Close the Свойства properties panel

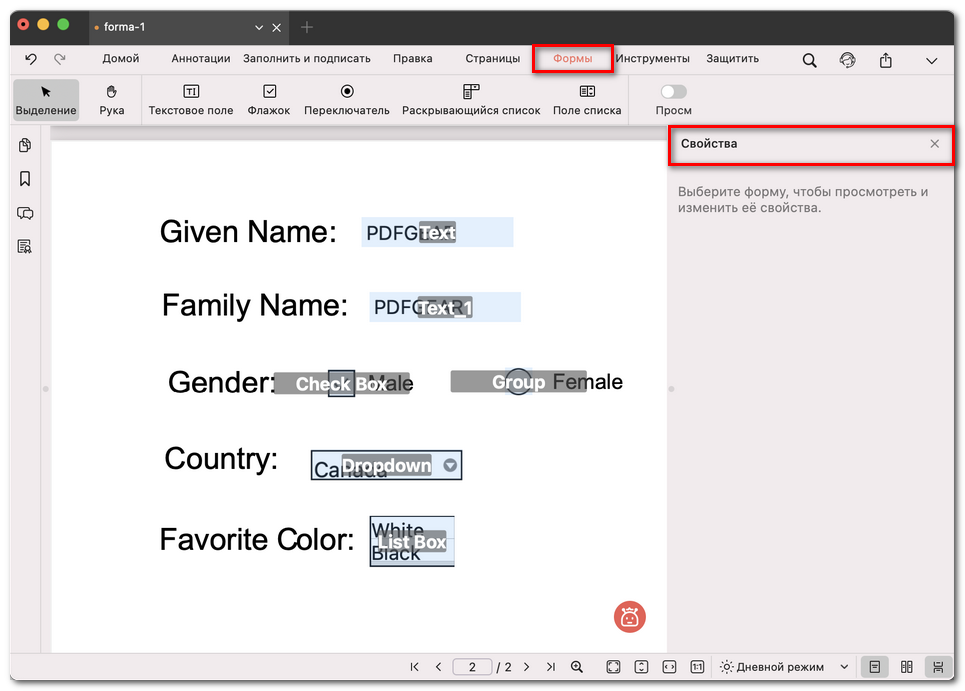point(934,144)
